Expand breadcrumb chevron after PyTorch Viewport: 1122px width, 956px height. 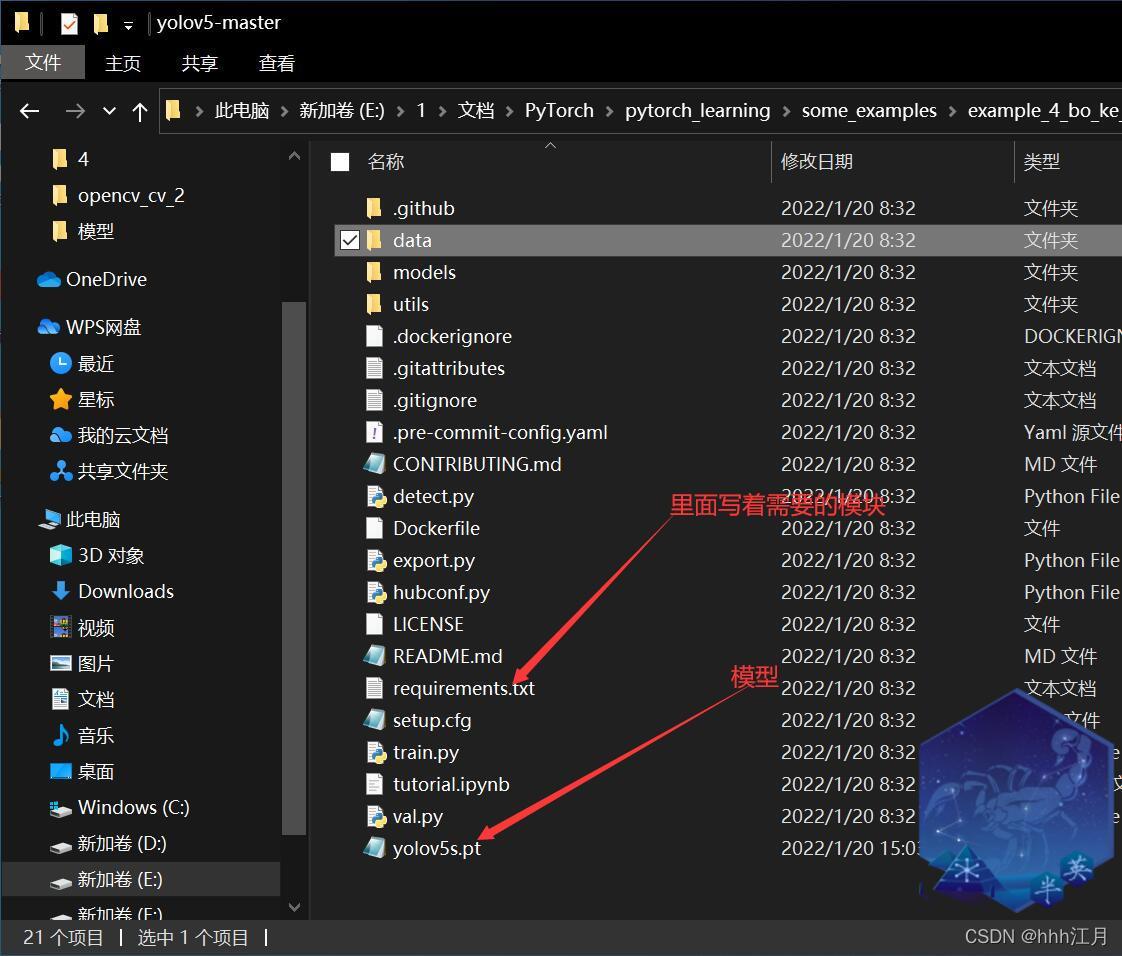click(609, 111)
